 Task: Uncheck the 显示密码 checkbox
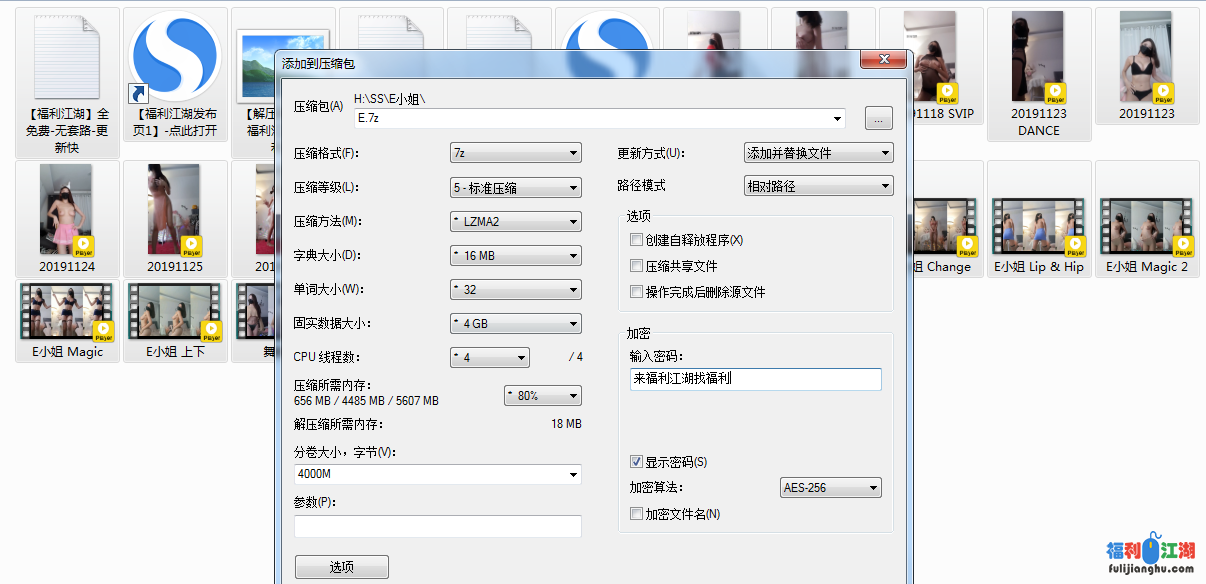636,462
